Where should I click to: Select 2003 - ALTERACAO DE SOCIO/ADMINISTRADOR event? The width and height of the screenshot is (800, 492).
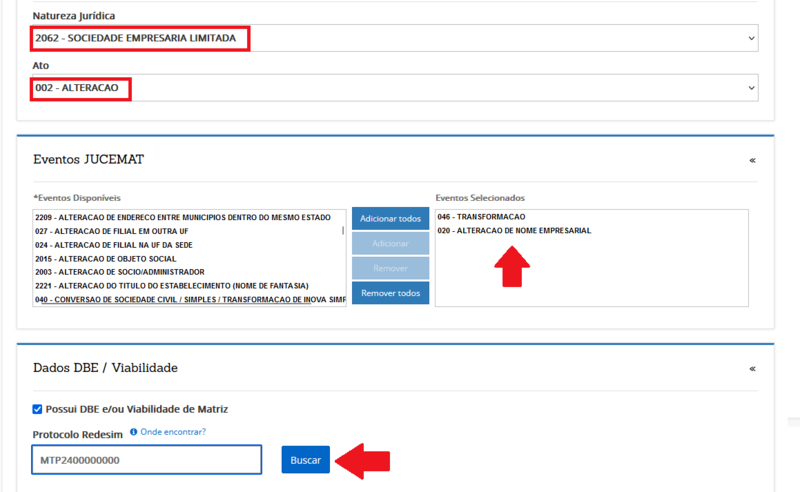(x=119, y=272)
